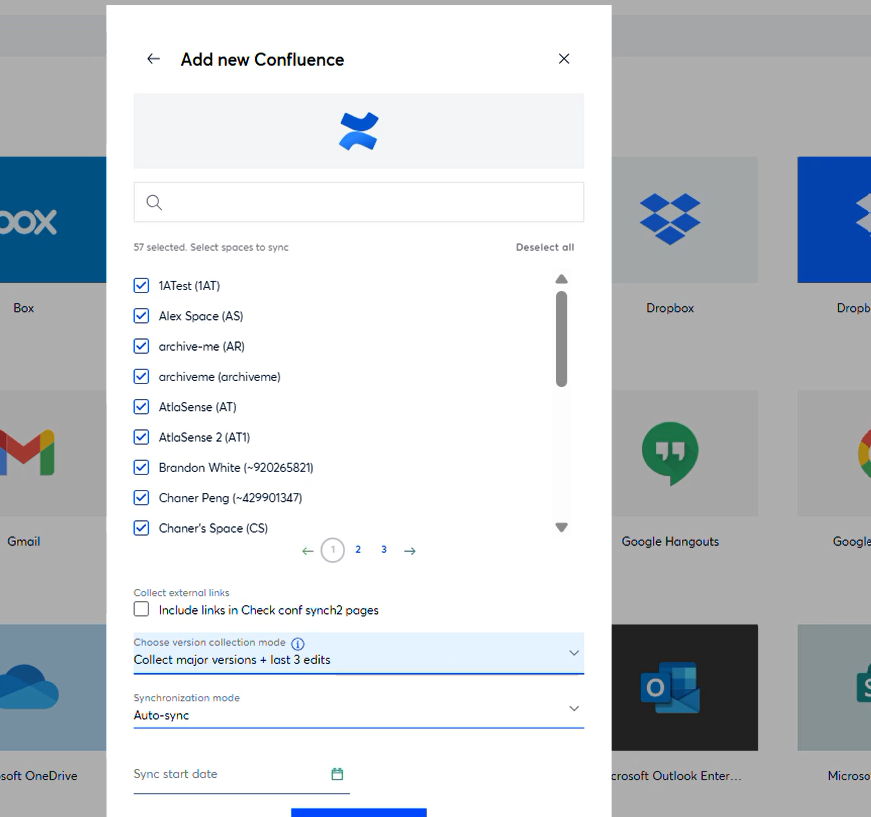Switch to page 2 of spaces
This screenshot has width=871, height=817.
click(358, 550)
